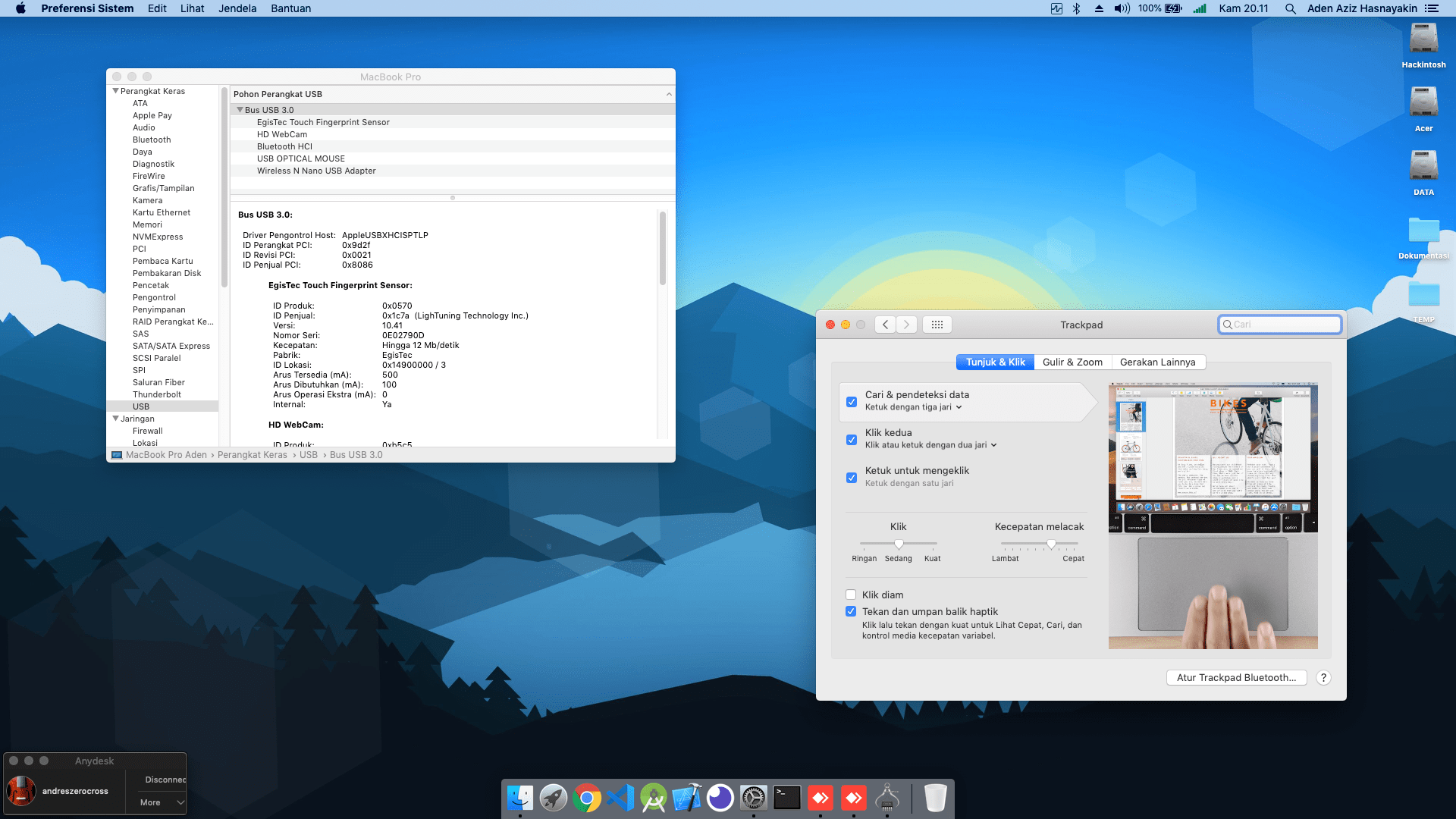Image resolution: width=1456 pixels, height=819 pixels.
Task: Click the USB details pane scrollbar
Action: [x=663, y=248]
